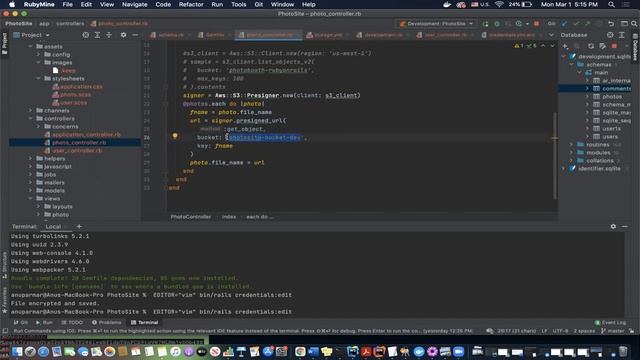
Task: Collapse the stylesheets folder
Action: pos(38,78)
